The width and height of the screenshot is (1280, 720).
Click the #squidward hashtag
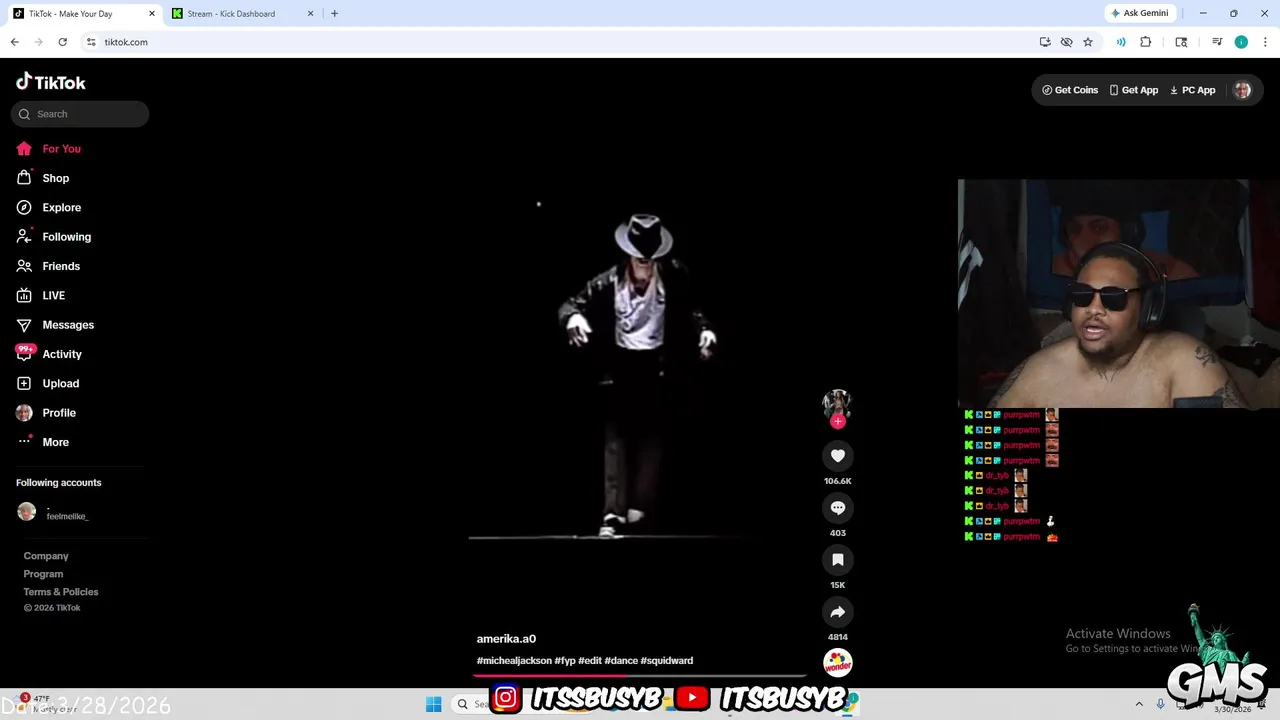tap(667, 661)
